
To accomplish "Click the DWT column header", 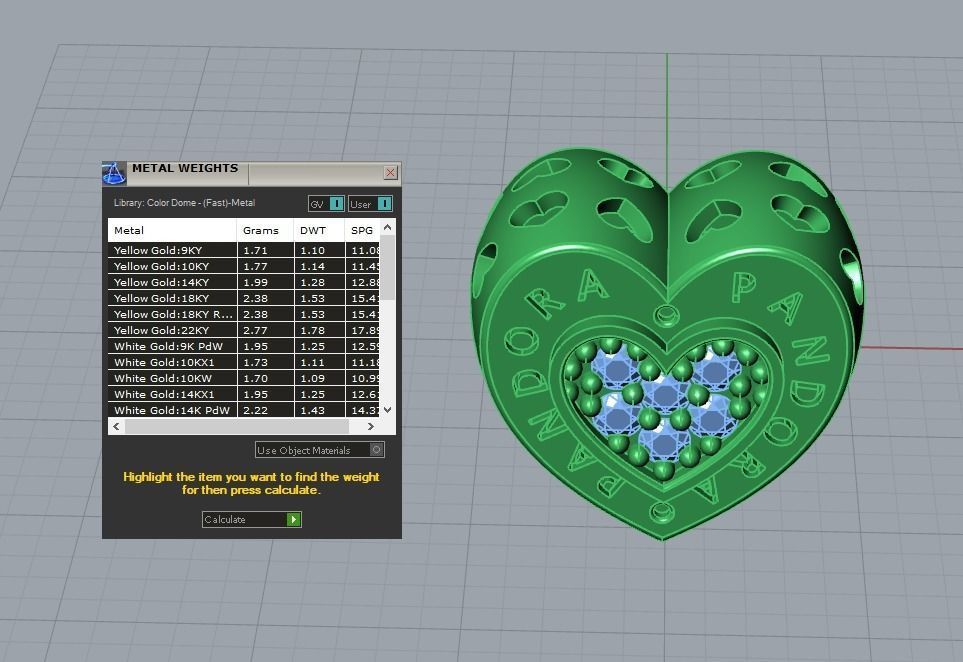I will click(x=319, y=230).
